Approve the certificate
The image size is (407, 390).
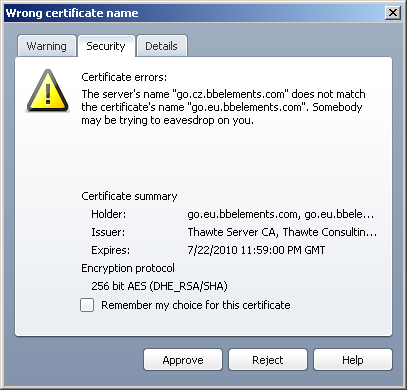pyautogui.click(x=183, y=360)
